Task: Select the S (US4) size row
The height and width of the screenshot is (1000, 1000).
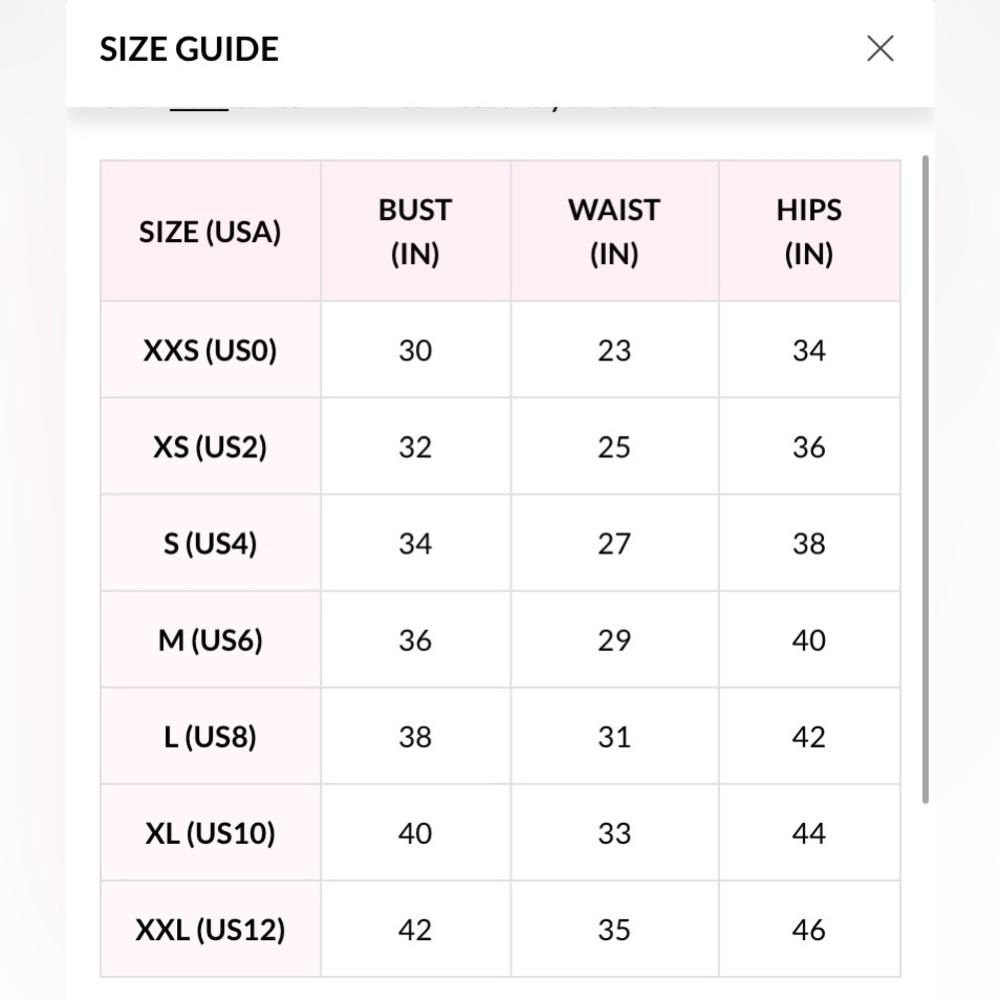Action: pyautogui.click(x=501, y=543)
